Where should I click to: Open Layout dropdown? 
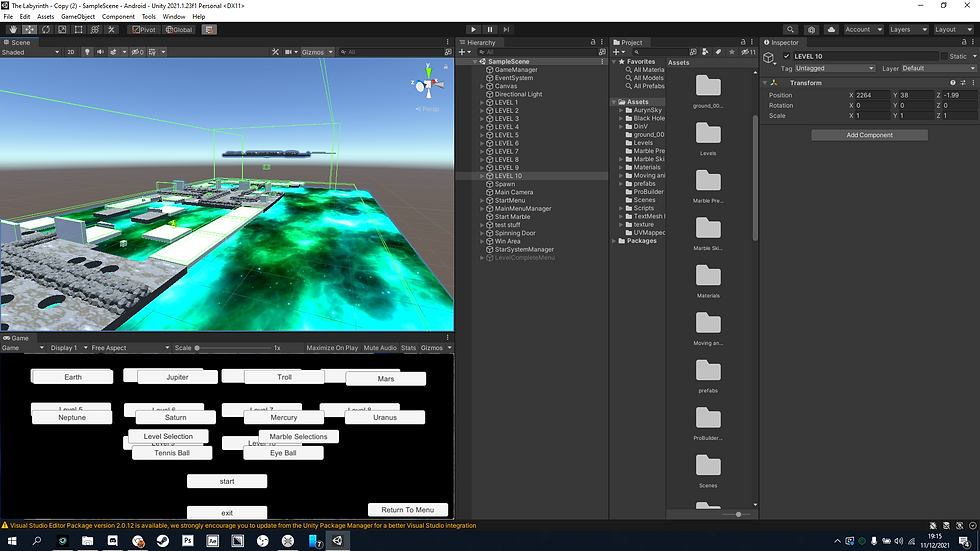tap(953, 29)
